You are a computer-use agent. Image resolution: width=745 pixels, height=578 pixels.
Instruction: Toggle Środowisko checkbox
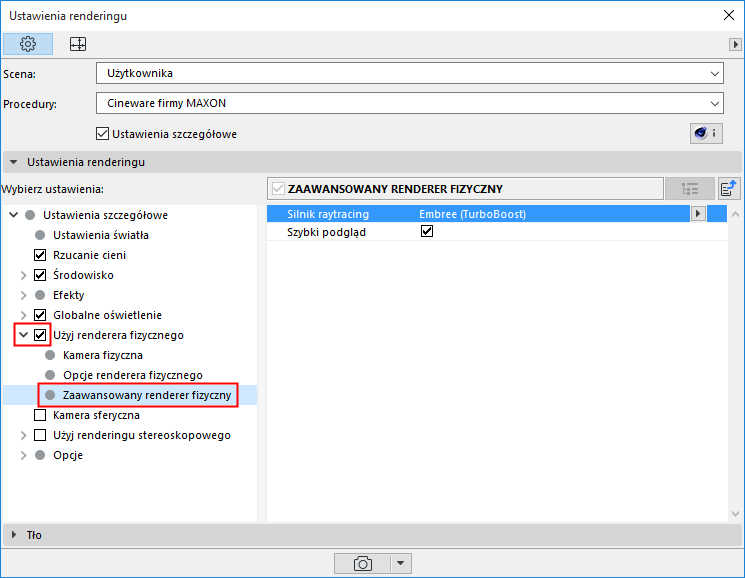(x=40, y=275)
